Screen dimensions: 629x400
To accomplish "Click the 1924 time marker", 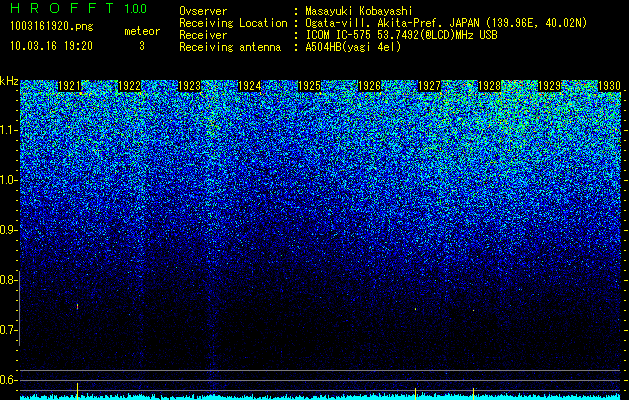I will point(250,86).
